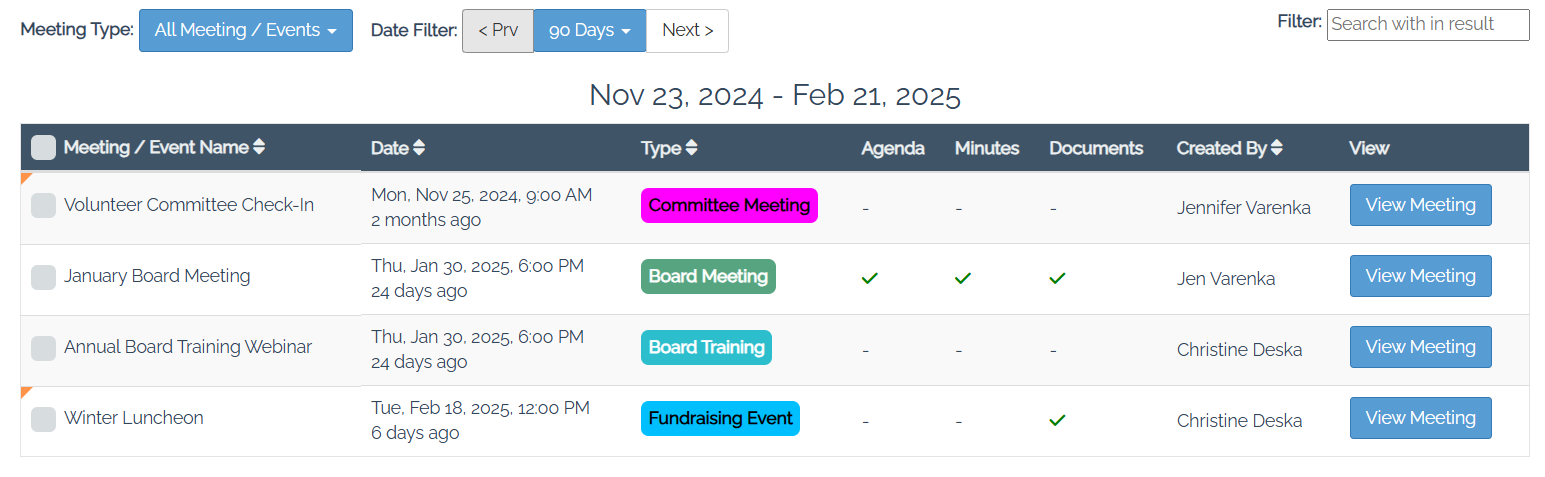Focus the Search within result filter field
The height and width of the screenshot is (477, 1545).
click(x=1428, y=24)
